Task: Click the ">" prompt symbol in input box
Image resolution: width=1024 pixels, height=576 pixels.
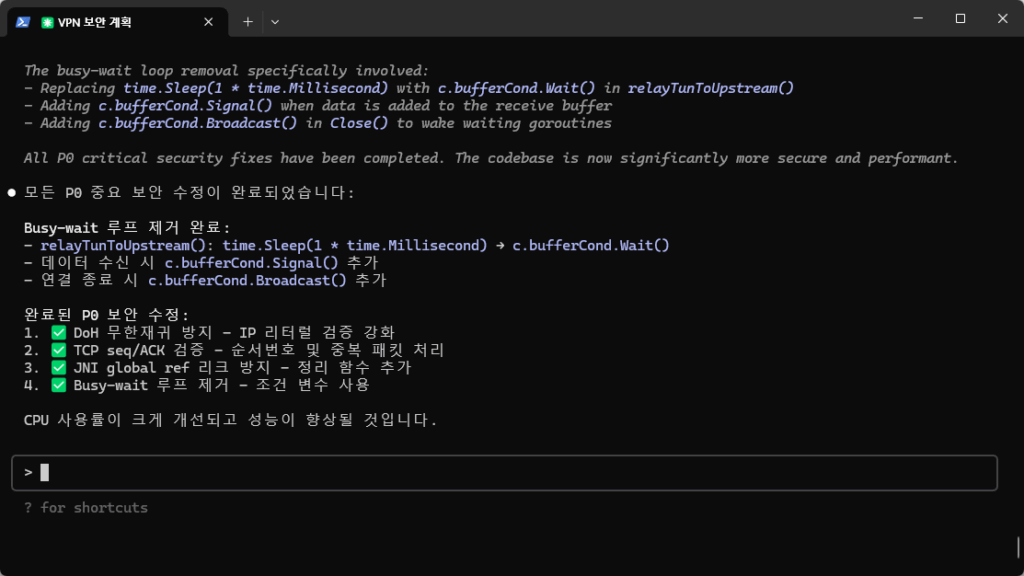Action: tap(29, 473)
